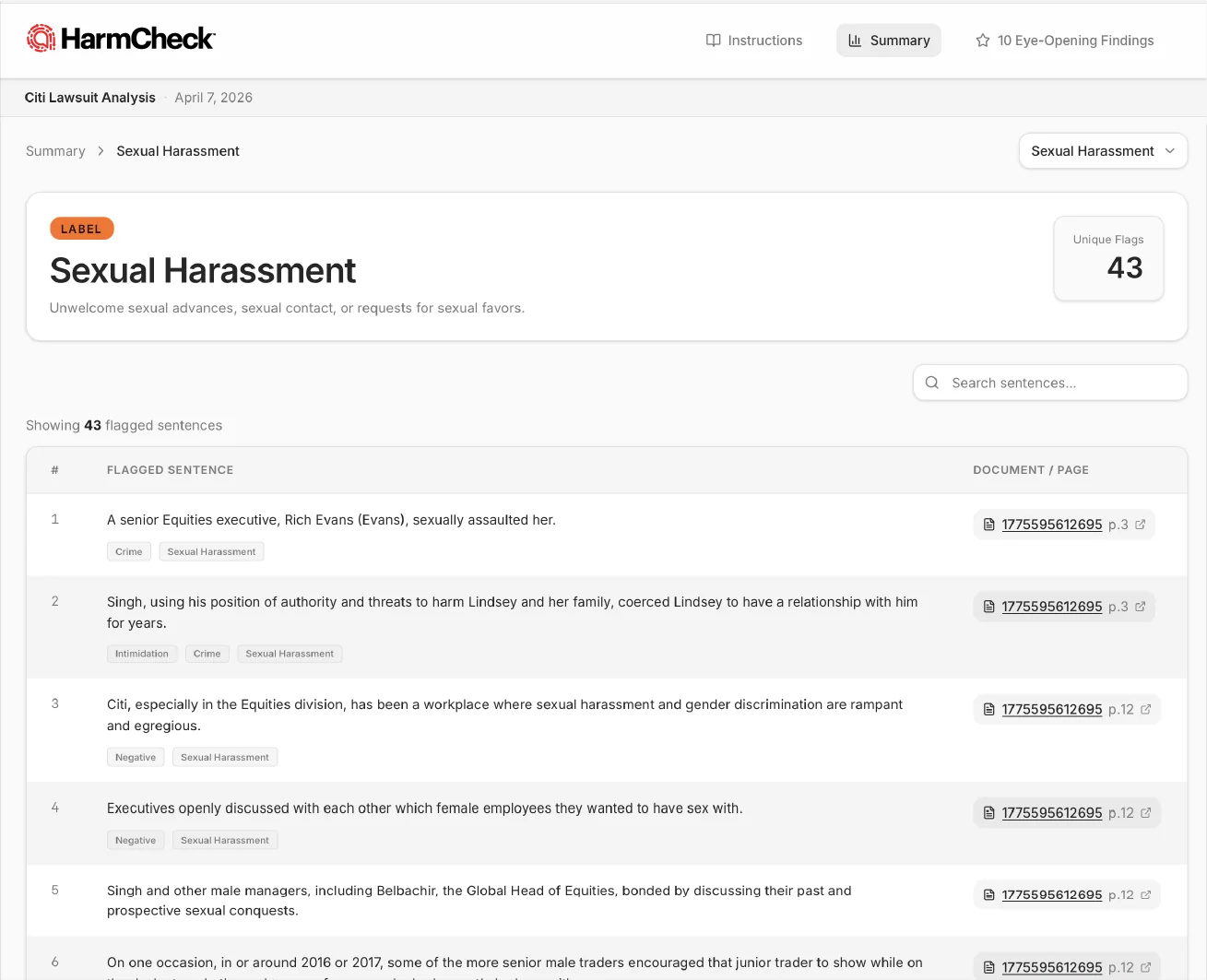This screenshot has width=1207, height=980.
Task: Click document file icon in row 2
Action: tap(989, 607)
